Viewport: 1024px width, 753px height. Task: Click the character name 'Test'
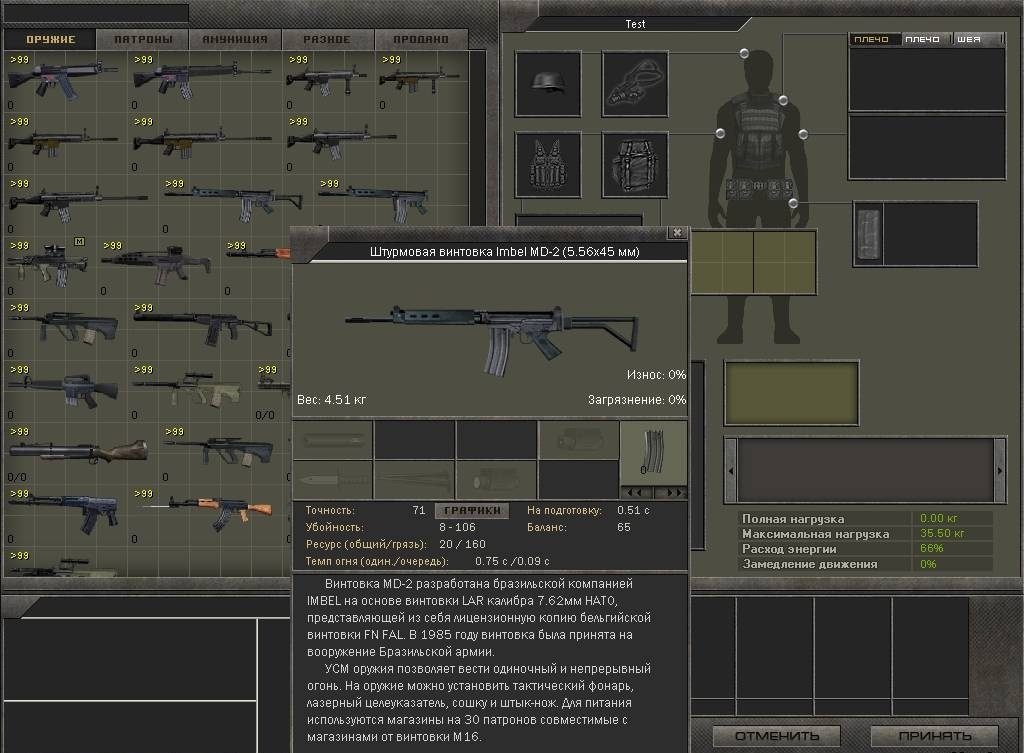[635, 24]
